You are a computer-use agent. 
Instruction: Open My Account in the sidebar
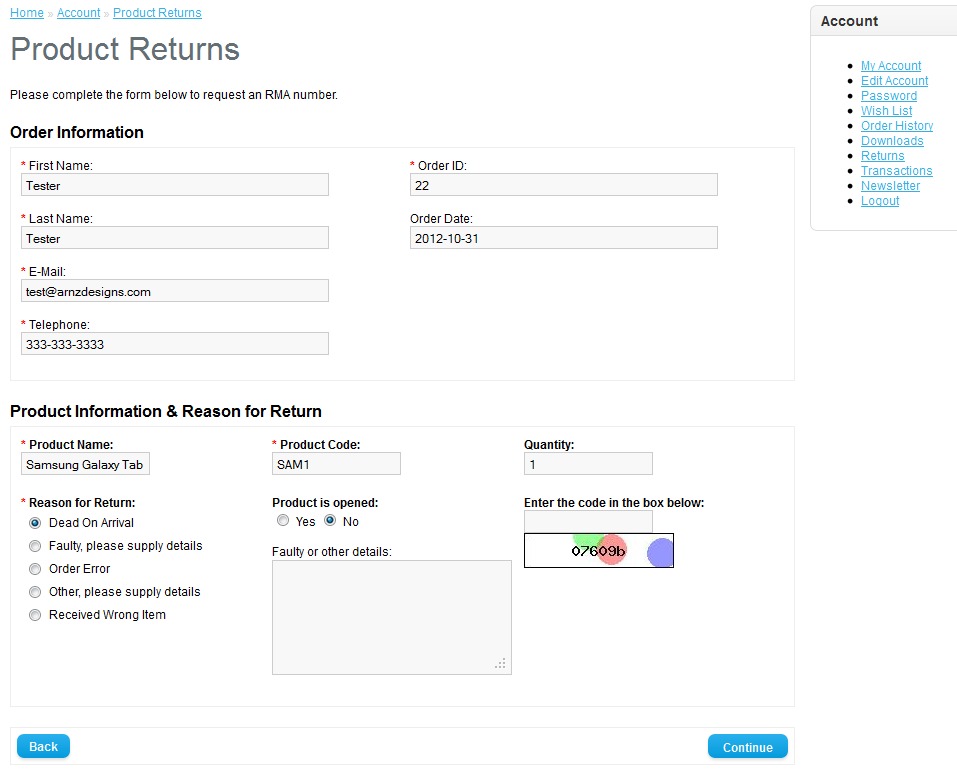click(891, 66)
